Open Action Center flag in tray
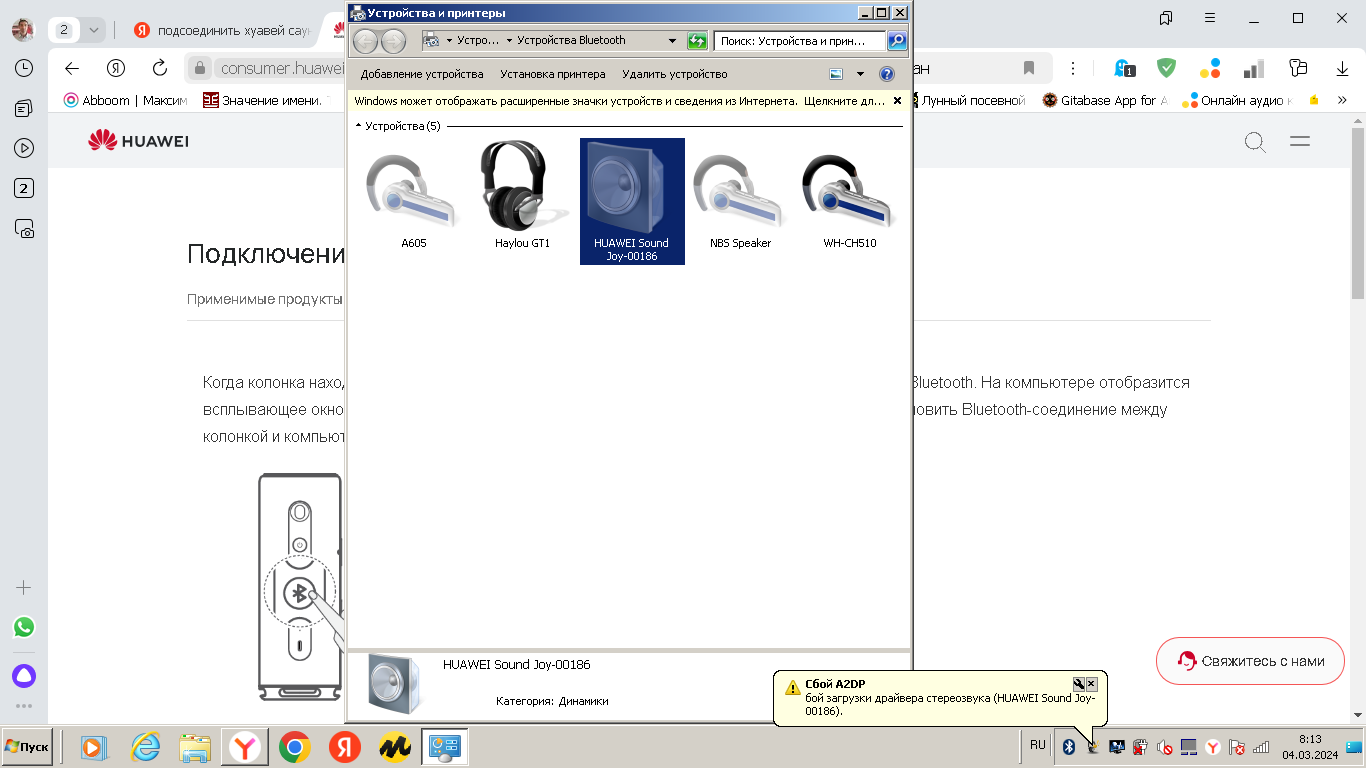 (x=1237, y=747)
